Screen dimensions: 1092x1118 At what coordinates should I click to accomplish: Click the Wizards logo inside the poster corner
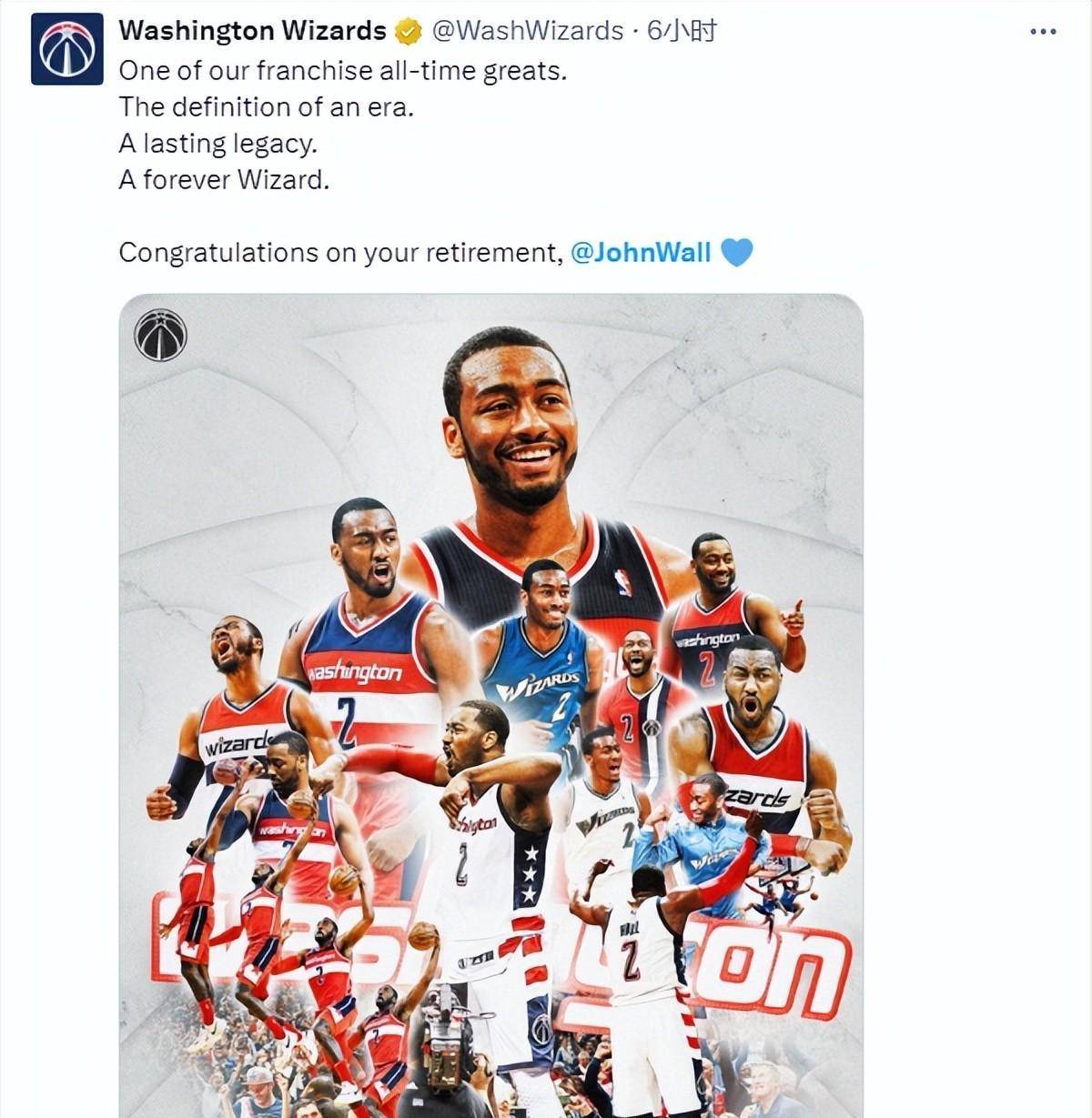(x=160, y=335)
